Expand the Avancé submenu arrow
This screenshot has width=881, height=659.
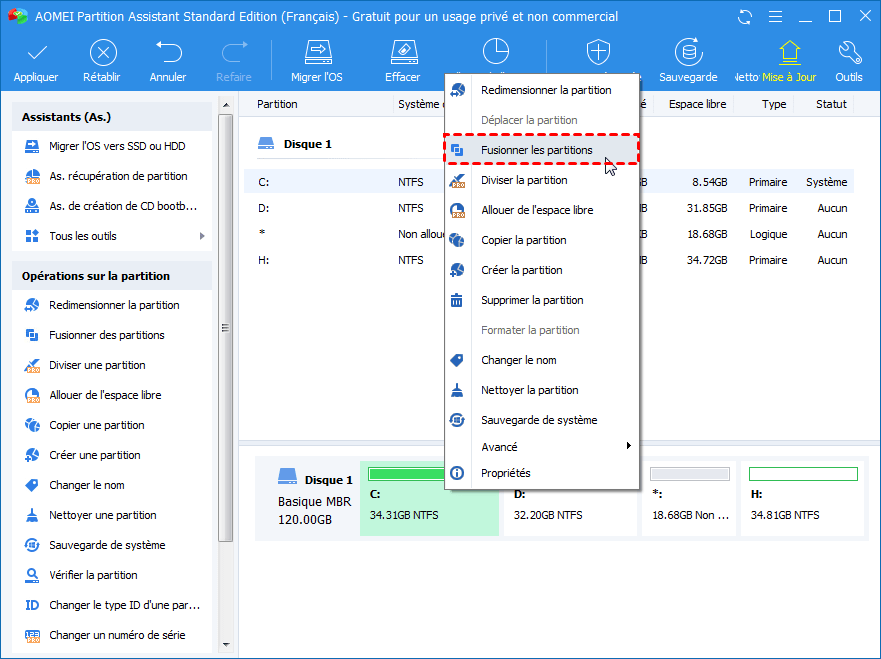(628, 446)
